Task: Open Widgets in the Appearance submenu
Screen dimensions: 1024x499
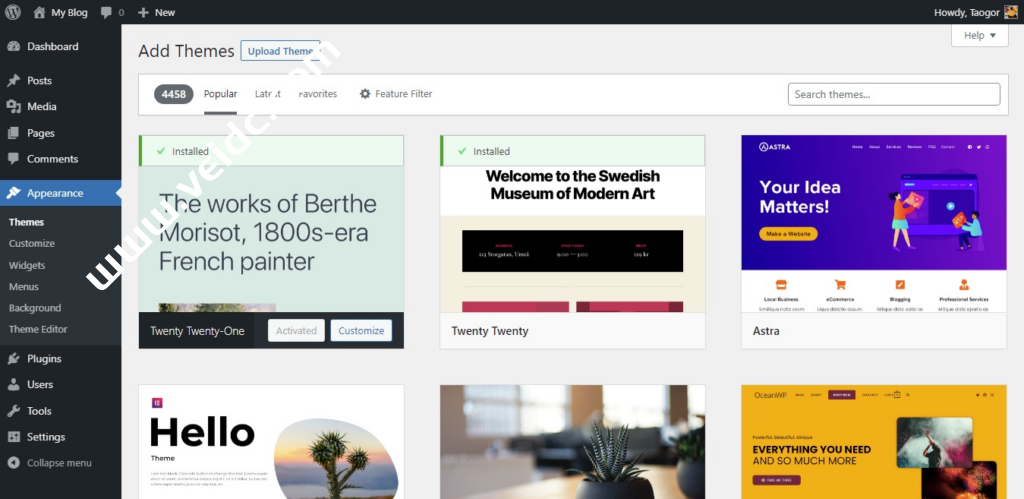Action: (x=27, y=265)
